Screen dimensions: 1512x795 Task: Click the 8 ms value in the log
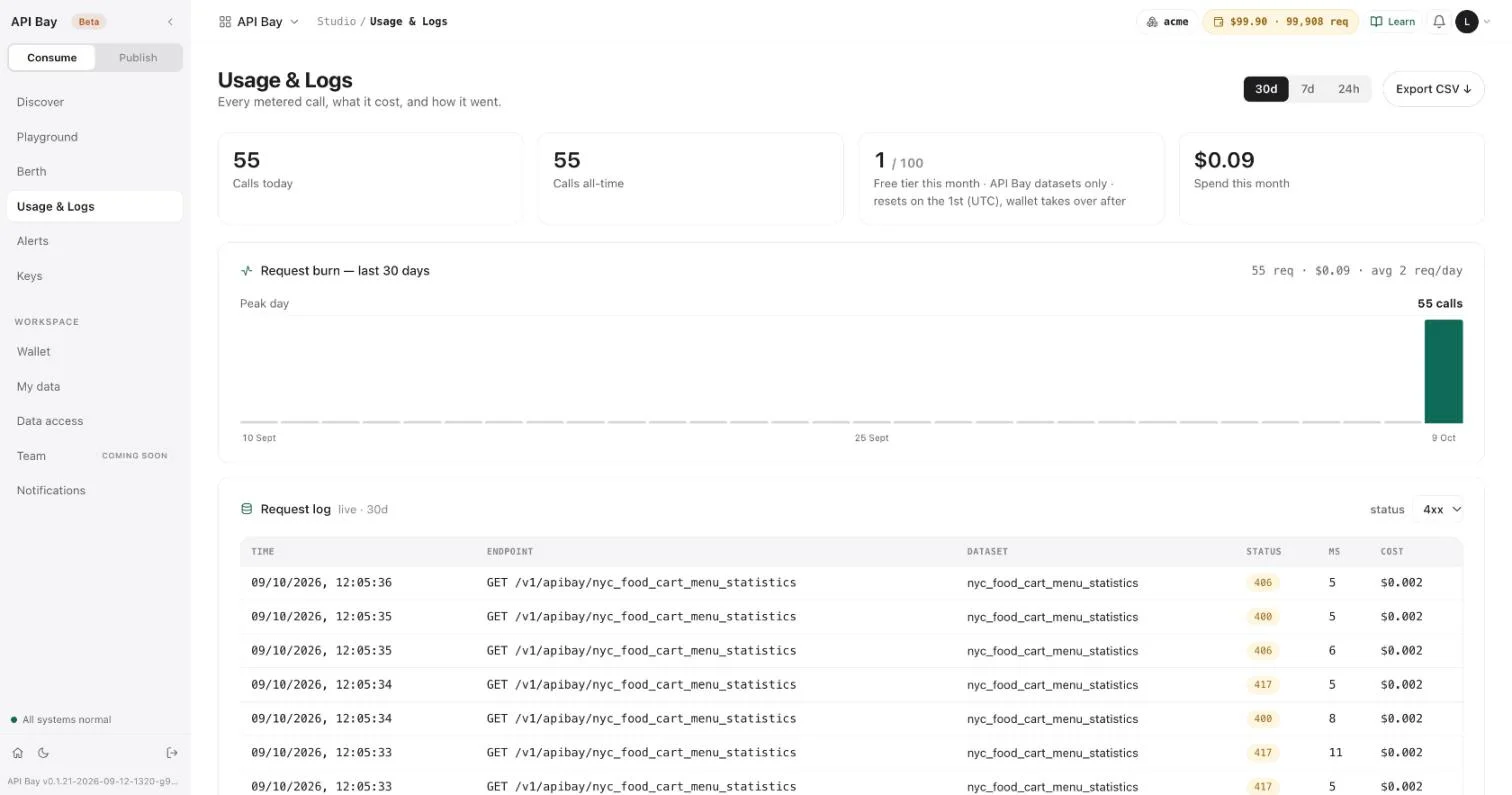point(1332,719)
